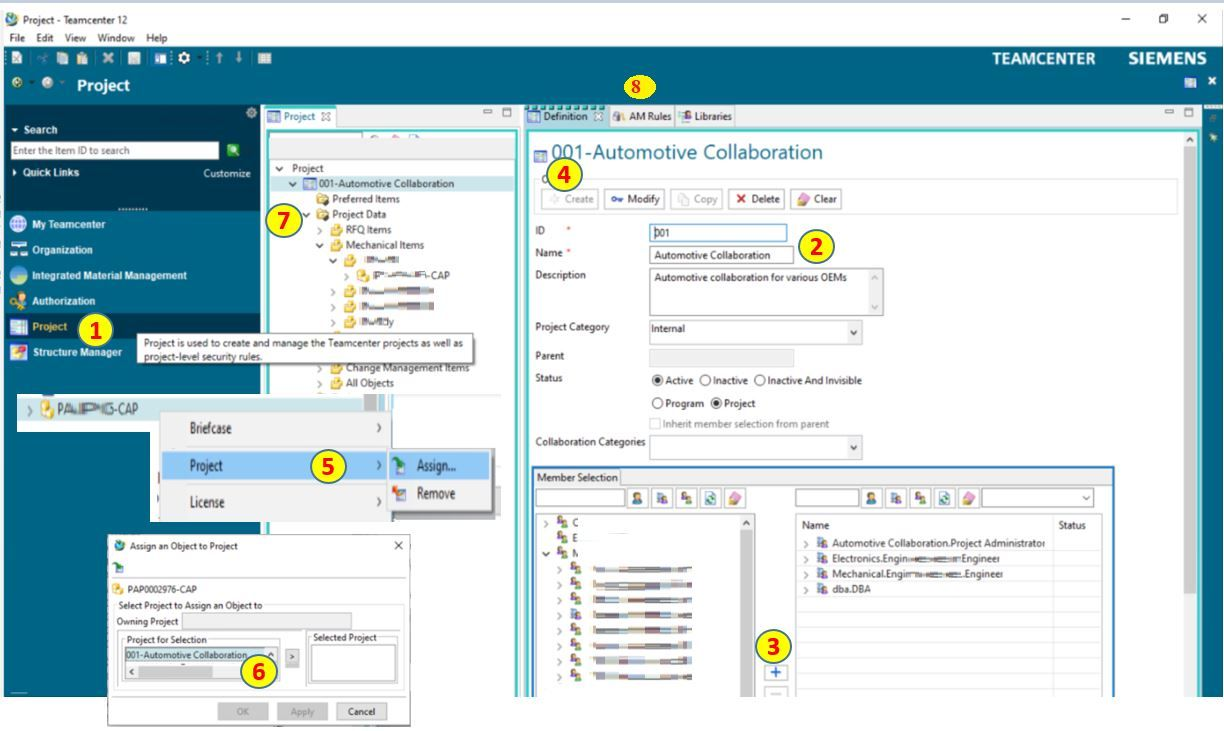Click the right-arrow button in Assign dialog

click(292, 657)
